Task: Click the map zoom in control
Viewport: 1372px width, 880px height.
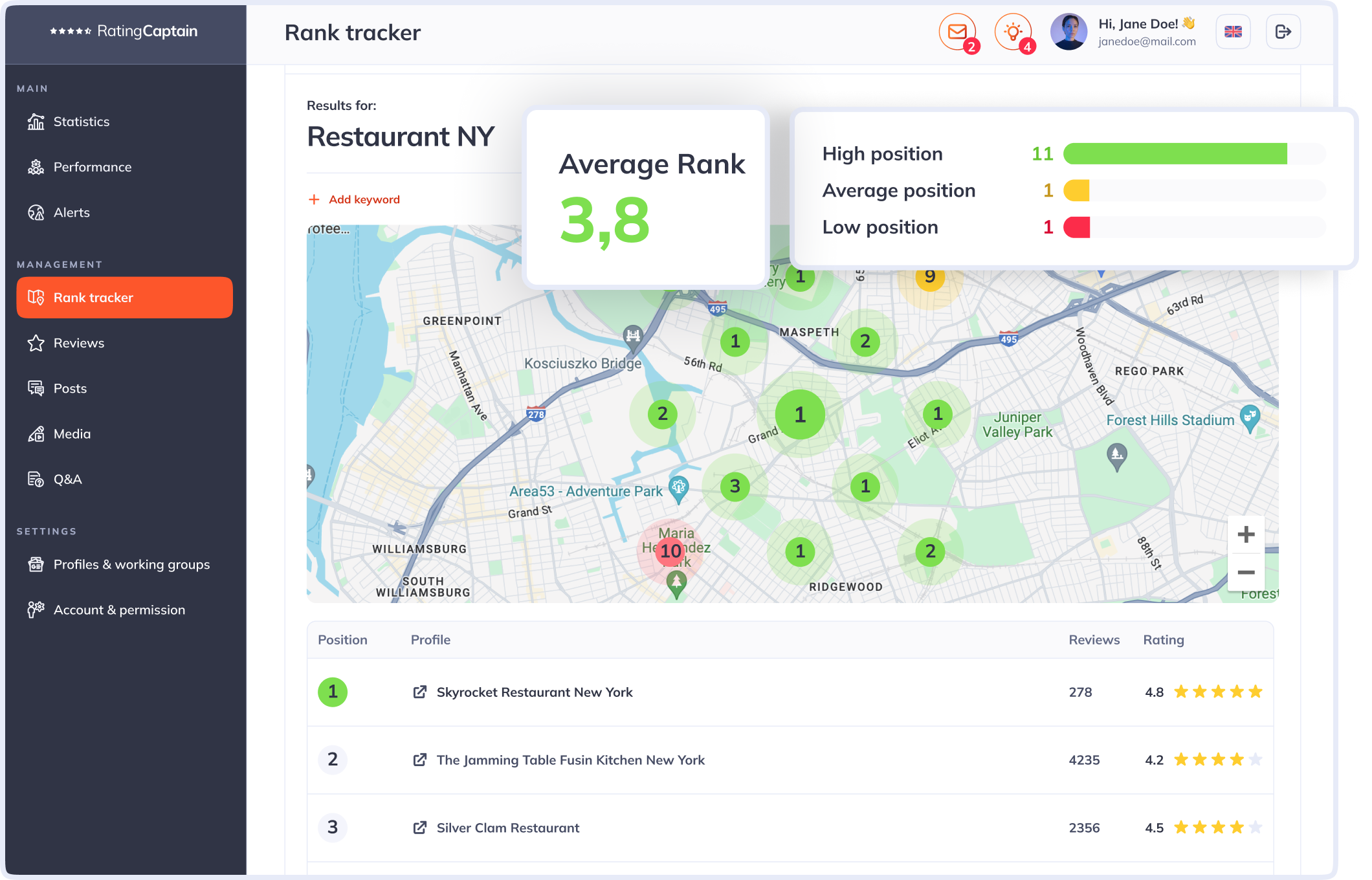Action: coord(1248,534)
